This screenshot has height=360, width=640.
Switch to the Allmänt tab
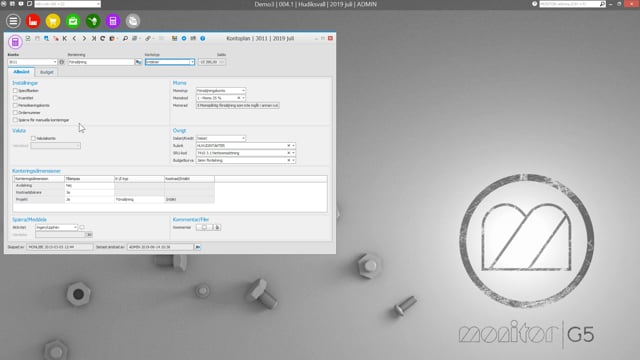click(x=21, y=72)
